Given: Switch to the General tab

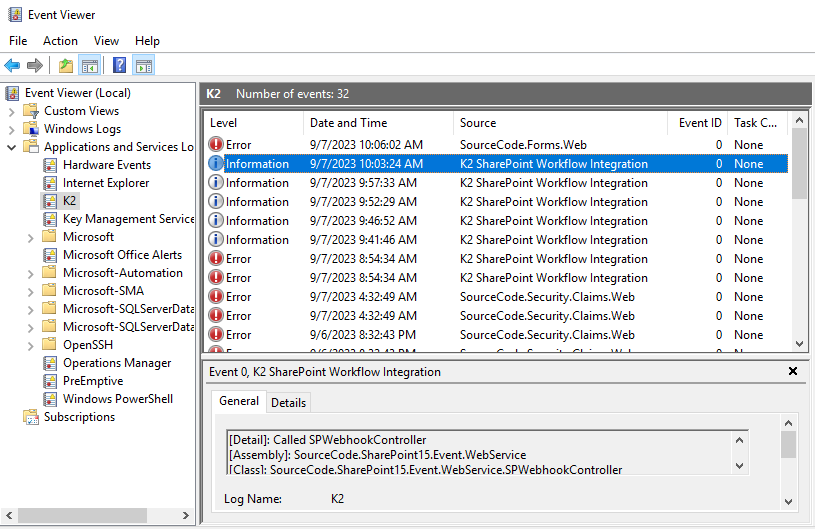Looking at the screenshot, I should (239, 401).
